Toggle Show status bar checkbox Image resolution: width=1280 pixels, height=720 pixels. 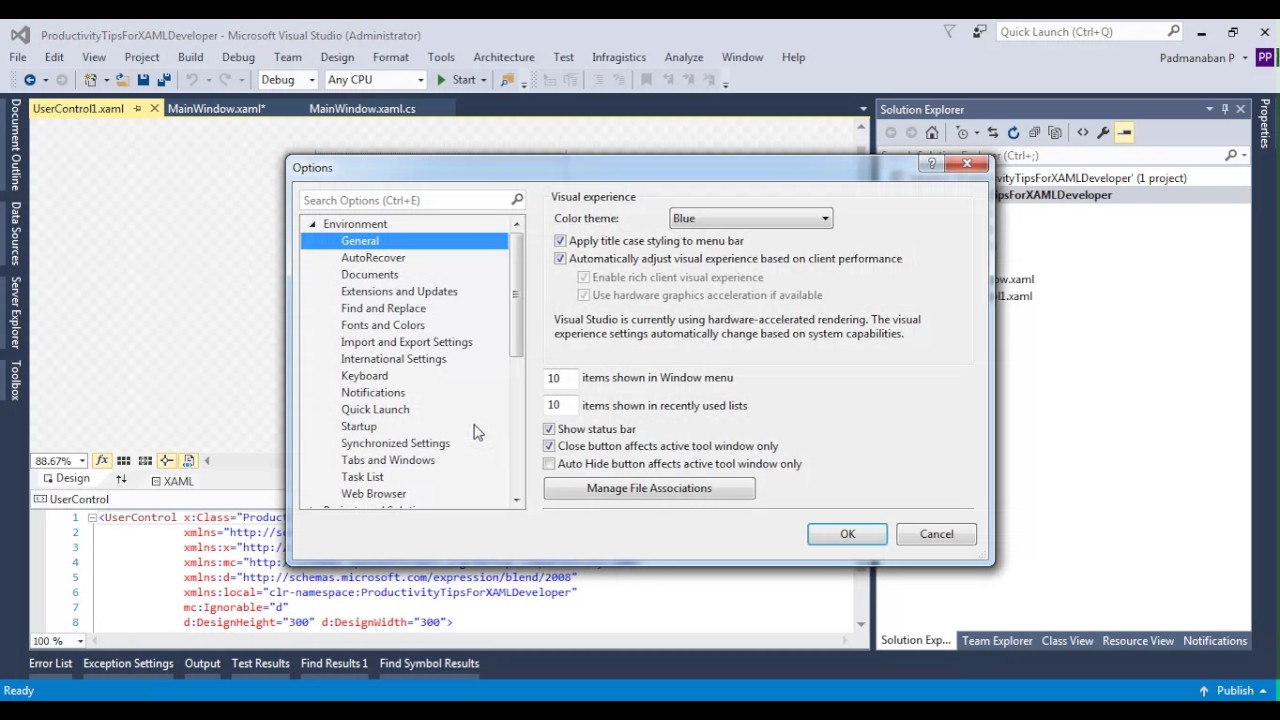[x=549, y=429]
